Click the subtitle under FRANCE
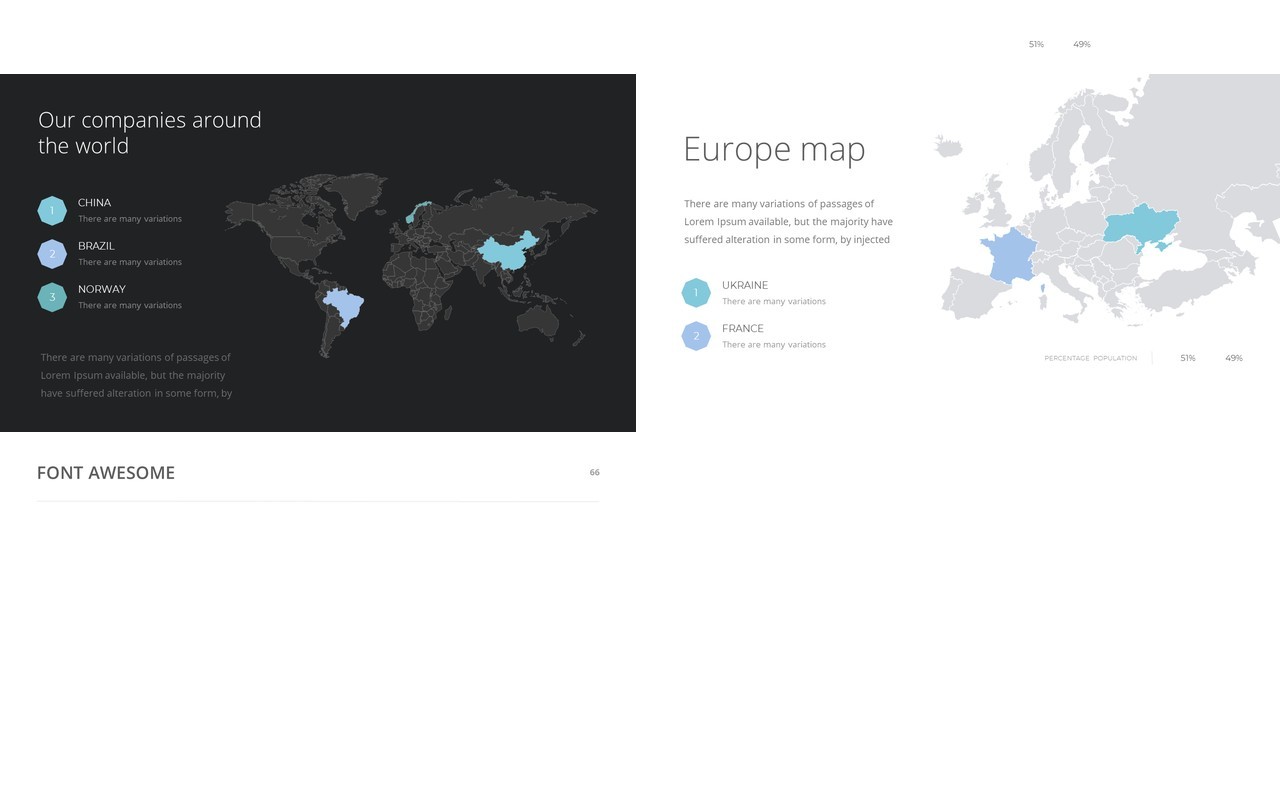1280x798 pixels. [x=774, y=344]
